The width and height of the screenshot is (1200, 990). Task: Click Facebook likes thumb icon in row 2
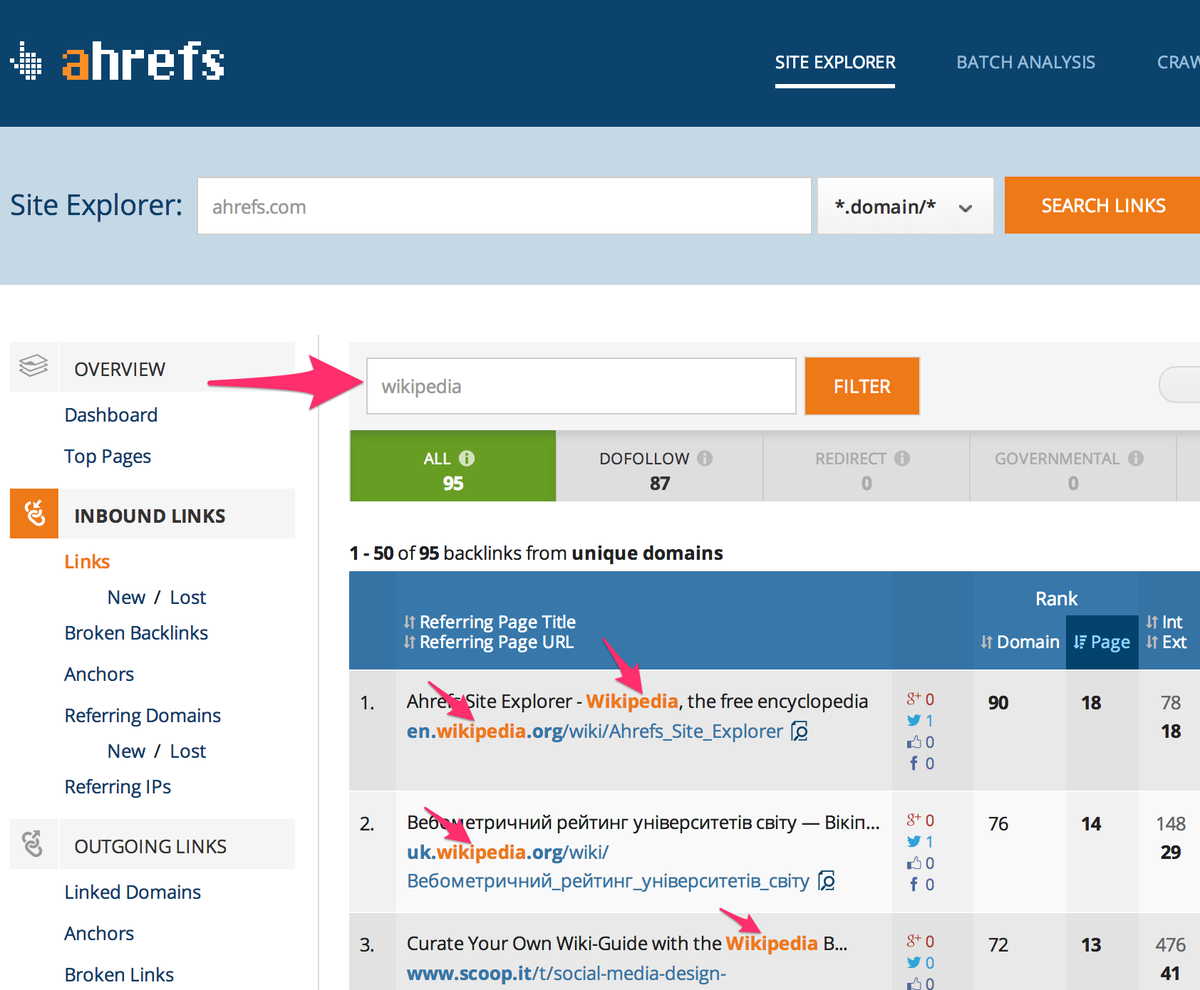click(913, 863)
